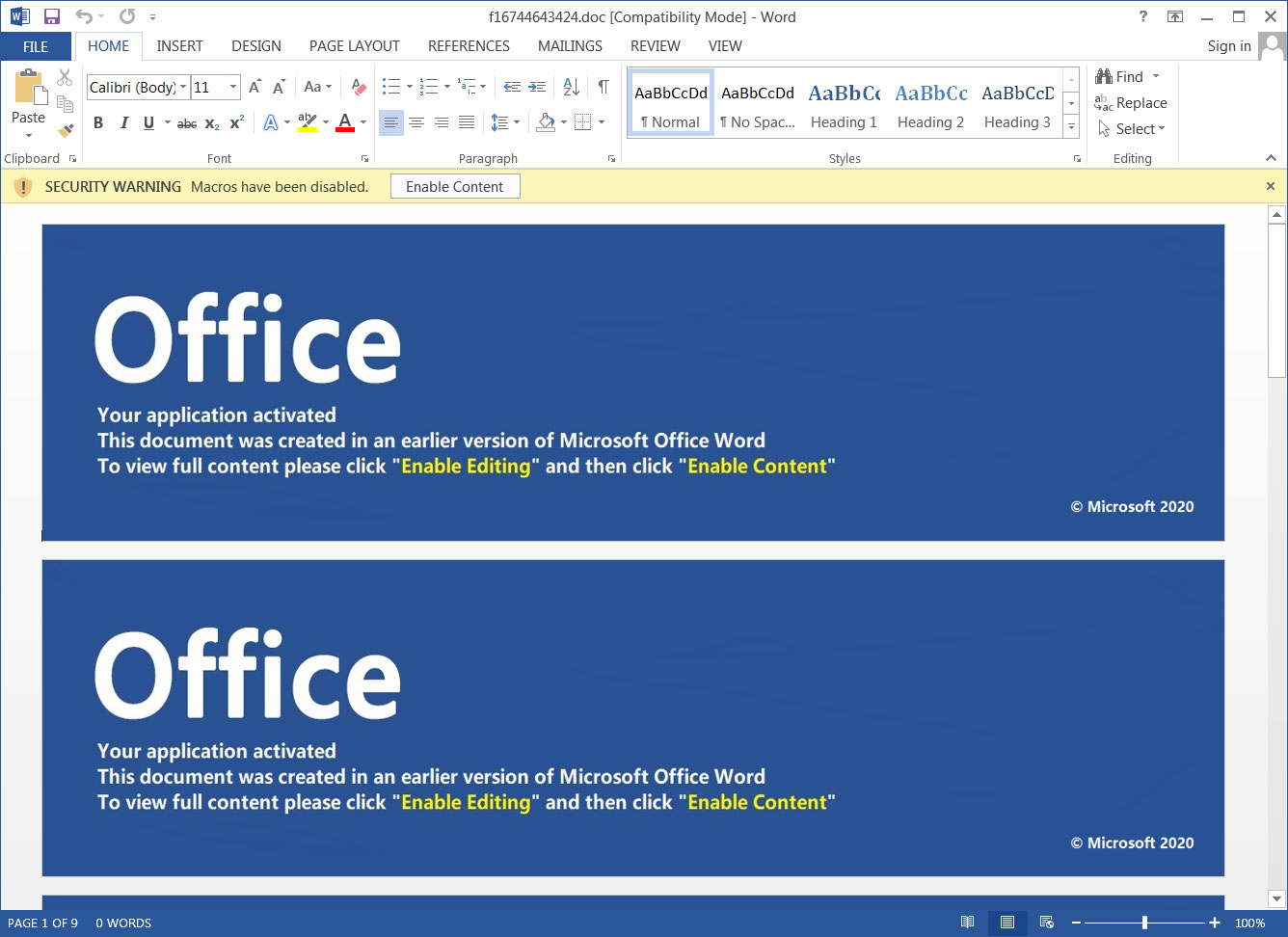
Task: Open the MAILINGS ribbon tab
Action: (x=570, y=45)
